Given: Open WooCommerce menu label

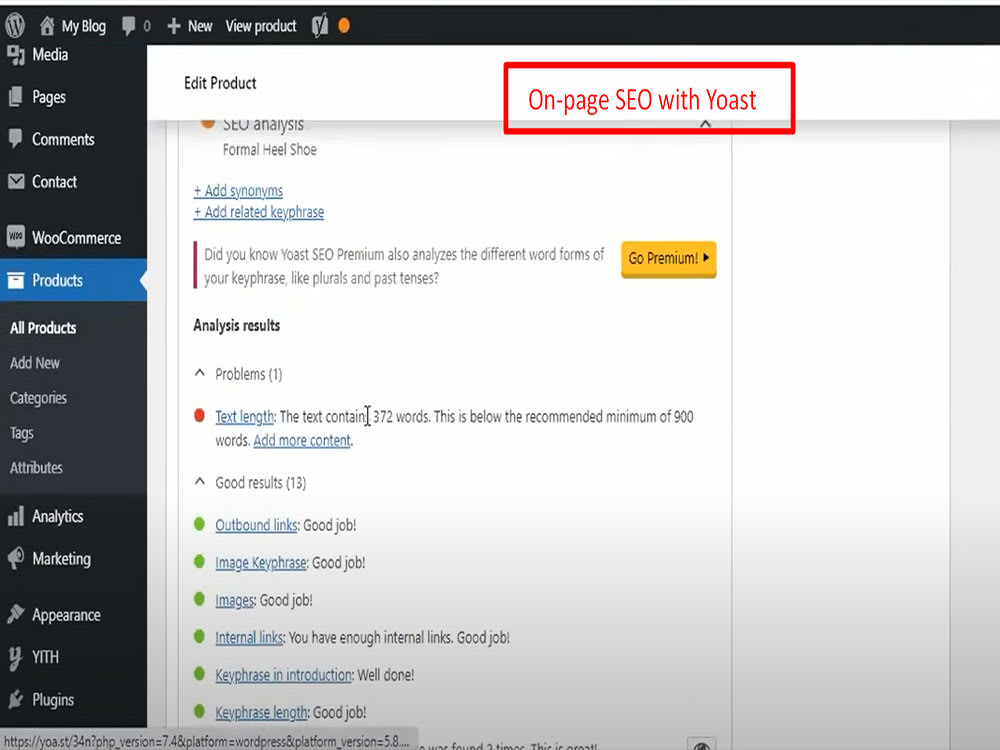Looking at the screenshot, I should 77,238.
